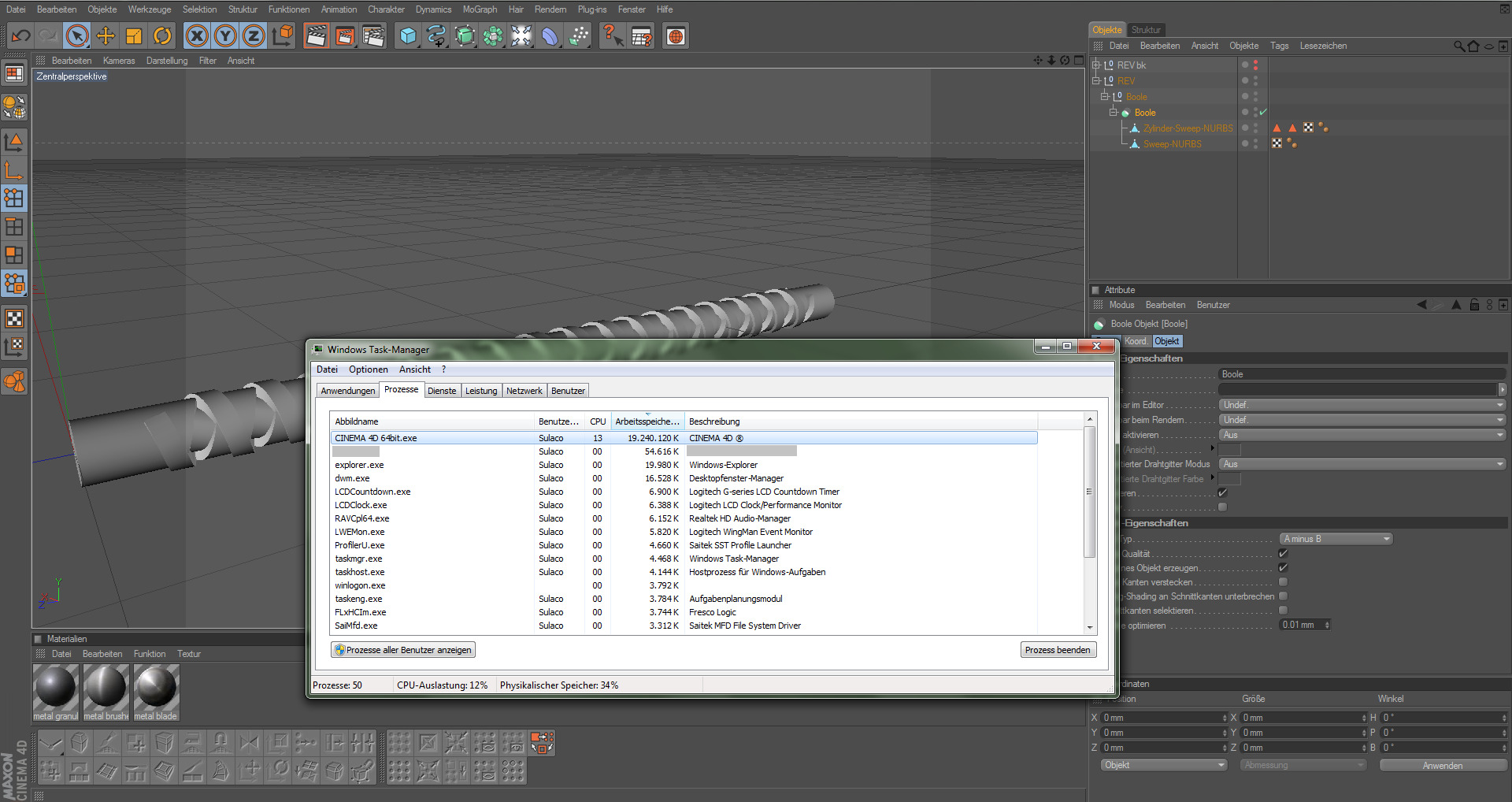Viewport: 1512px width, 802px height.
Task: Enable the Kanten verstecken checkbox
Action: pyautogui.click(x=1283, y=582)
